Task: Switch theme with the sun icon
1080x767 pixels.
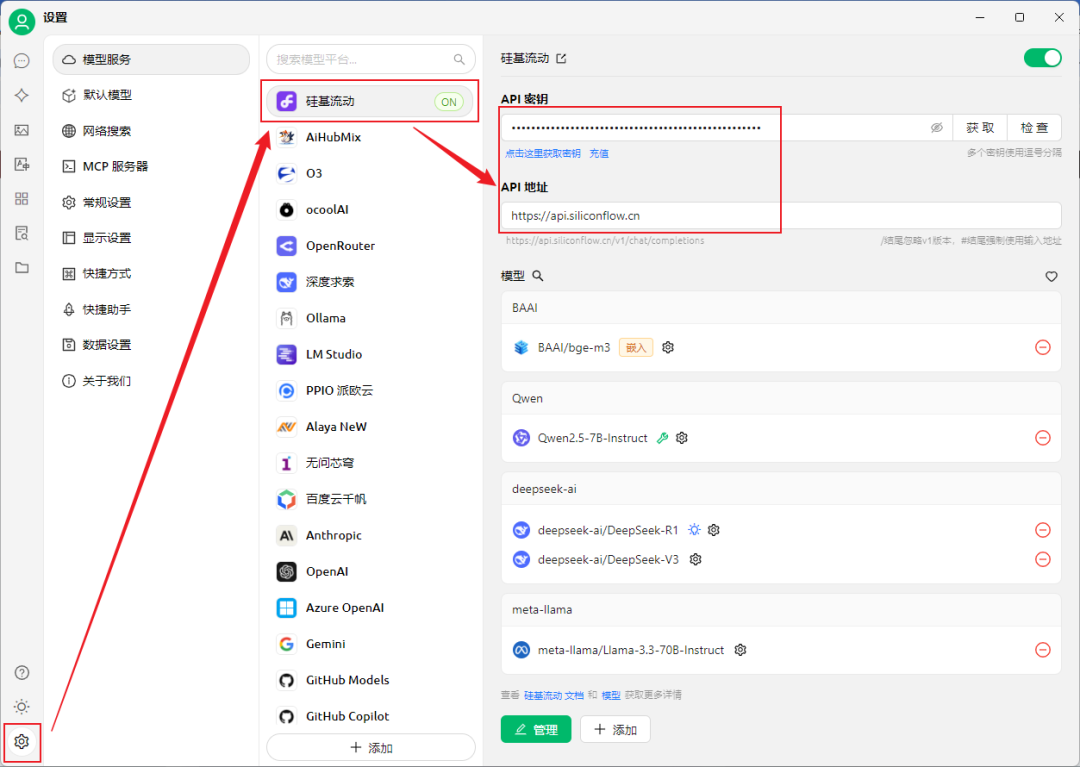Action: pyautogui.click(x=21, y=707)
